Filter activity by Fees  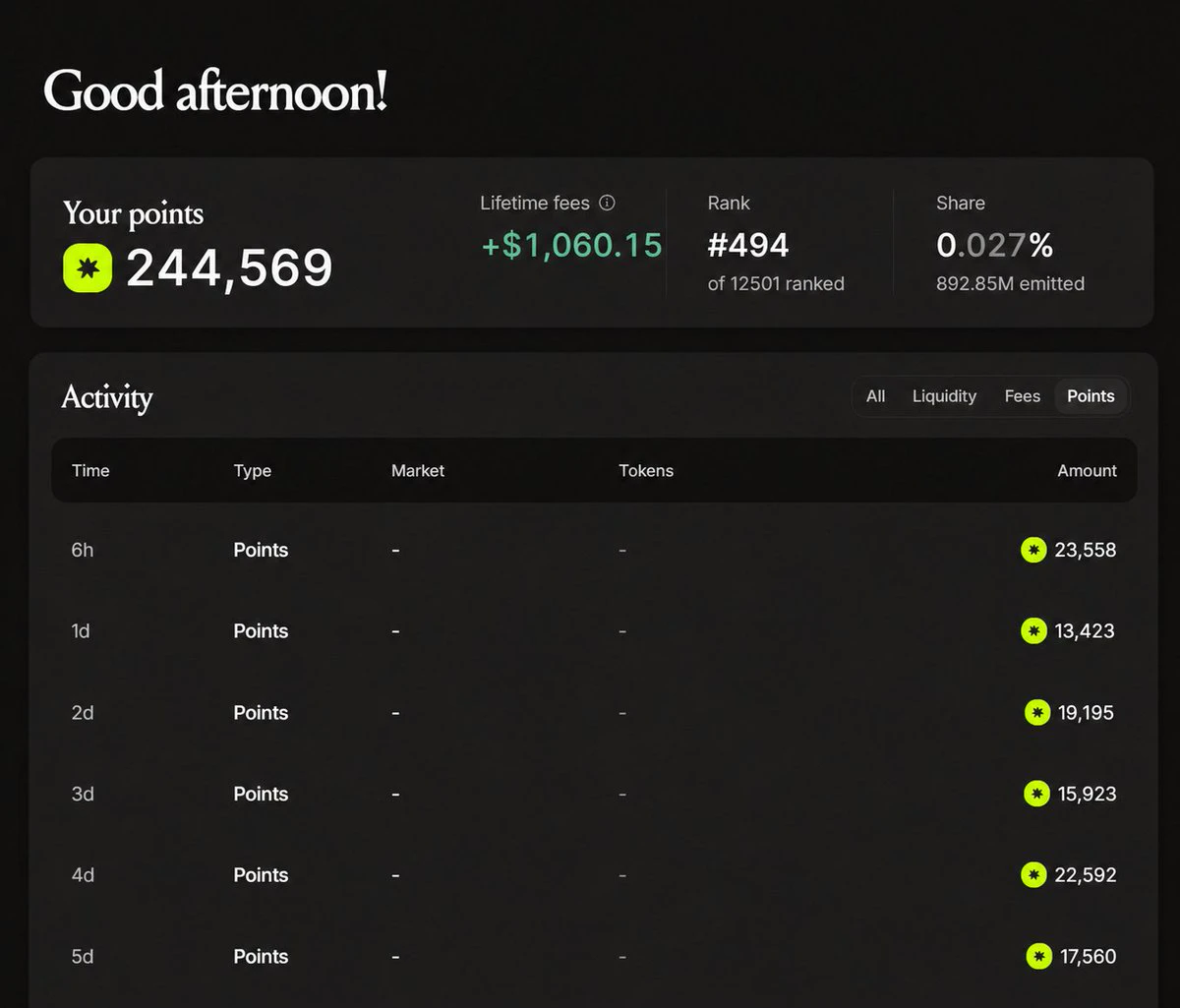[1023, 396]
